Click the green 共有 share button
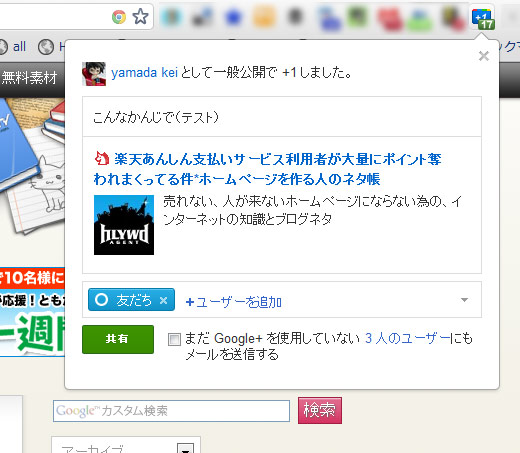Image resolution: width=520 pixels, height=453 pixels. coord(118,339)
